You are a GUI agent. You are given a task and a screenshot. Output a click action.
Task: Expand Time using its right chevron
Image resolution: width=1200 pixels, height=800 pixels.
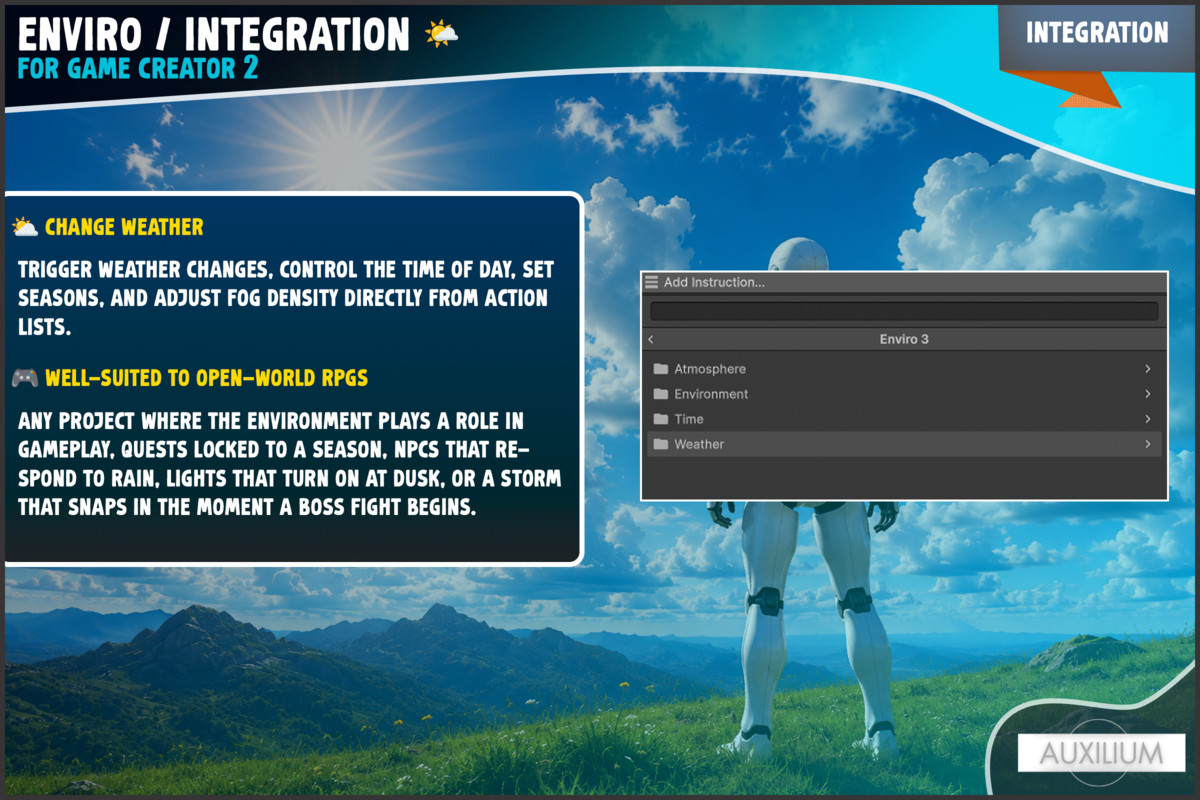[x=1148, y=419]
